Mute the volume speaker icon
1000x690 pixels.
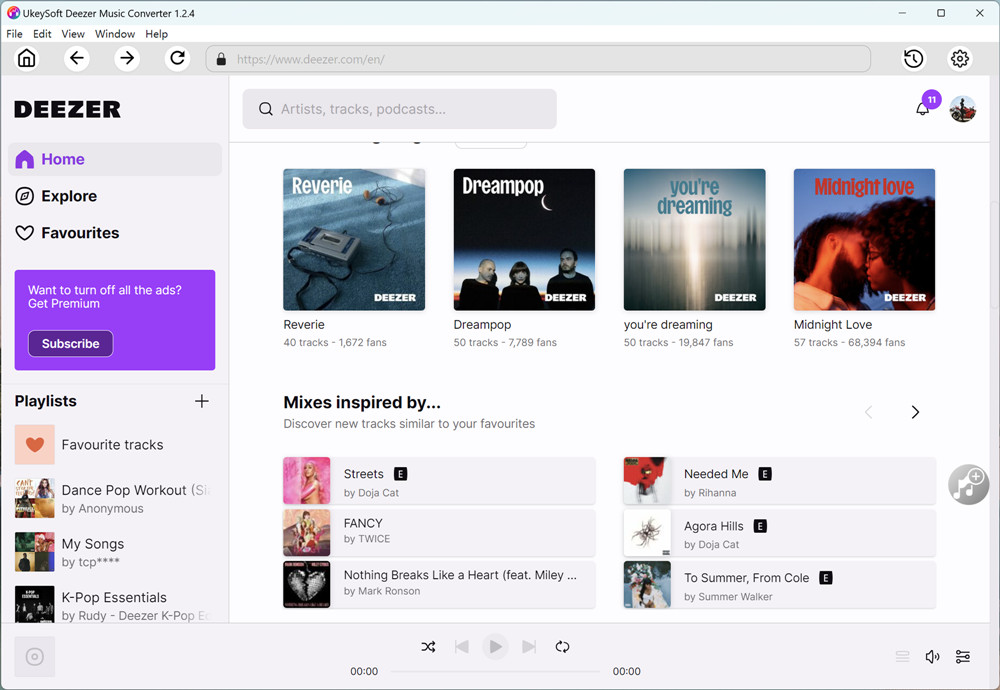tap(932, 657)
